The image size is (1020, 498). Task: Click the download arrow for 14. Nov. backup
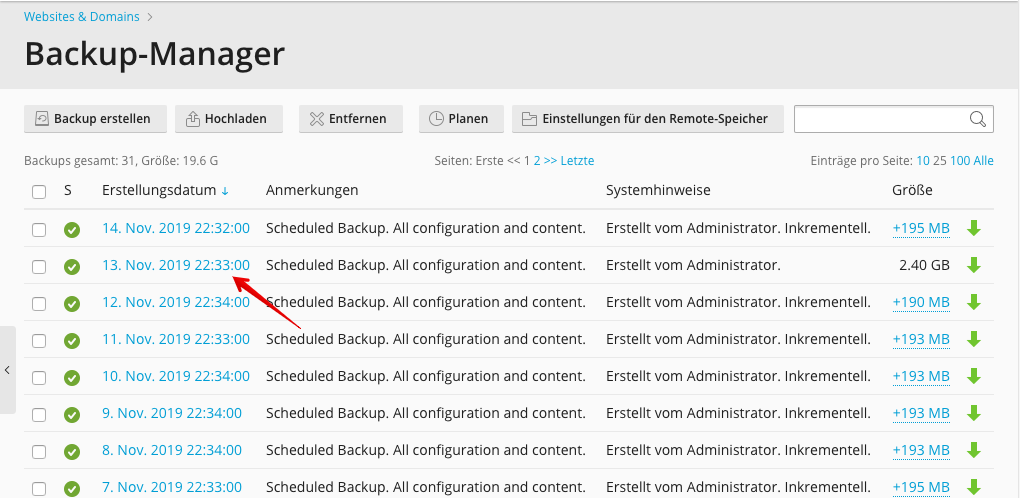click(x=974, y=228)
